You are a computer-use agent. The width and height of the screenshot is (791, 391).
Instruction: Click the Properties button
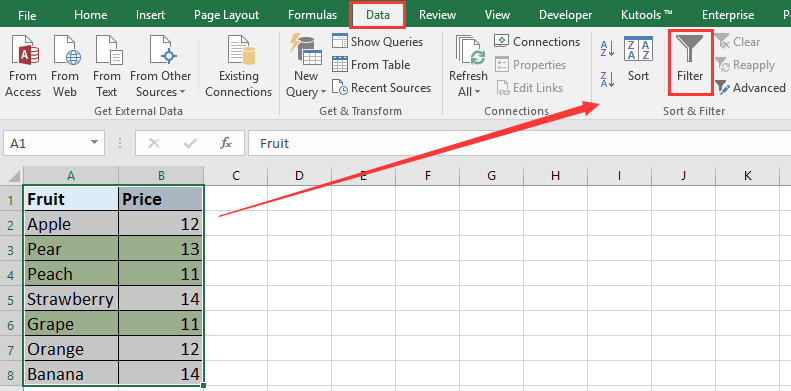tap(530, 65)
